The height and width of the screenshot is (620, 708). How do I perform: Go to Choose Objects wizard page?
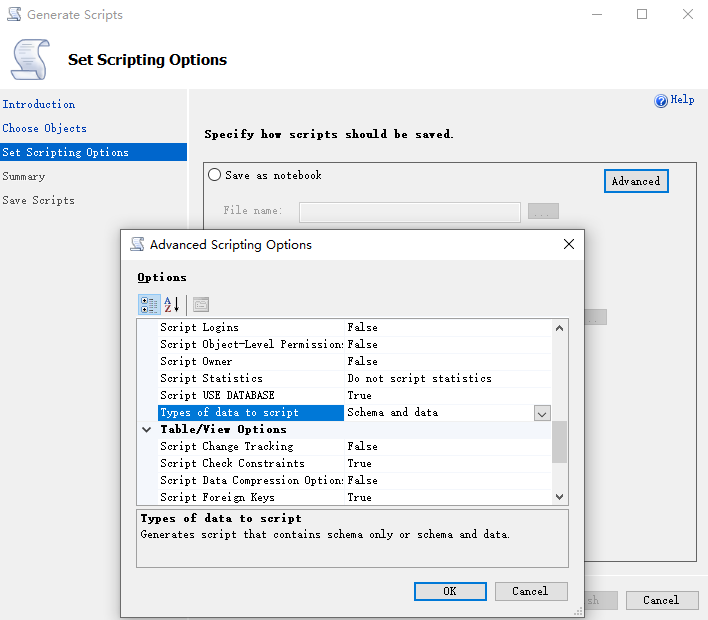(x=44, y=129)
